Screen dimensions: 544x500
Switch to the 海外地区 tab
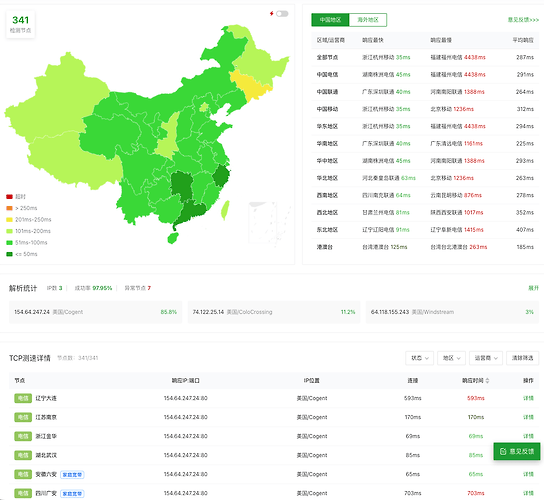pyautogui.click(x=368, y=20)
